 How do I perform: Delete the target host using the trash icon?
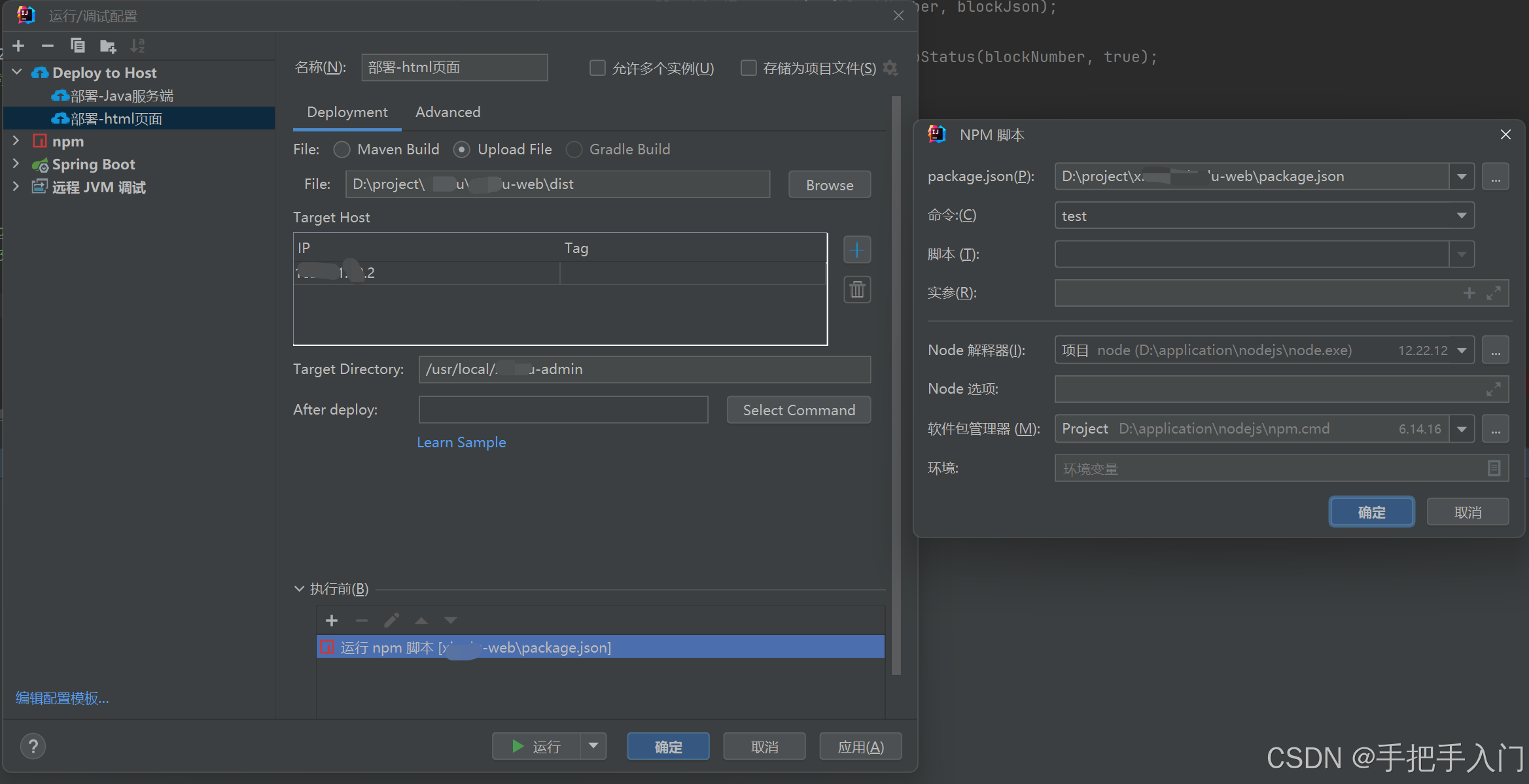pyautogui.click(x=857, y=289)
